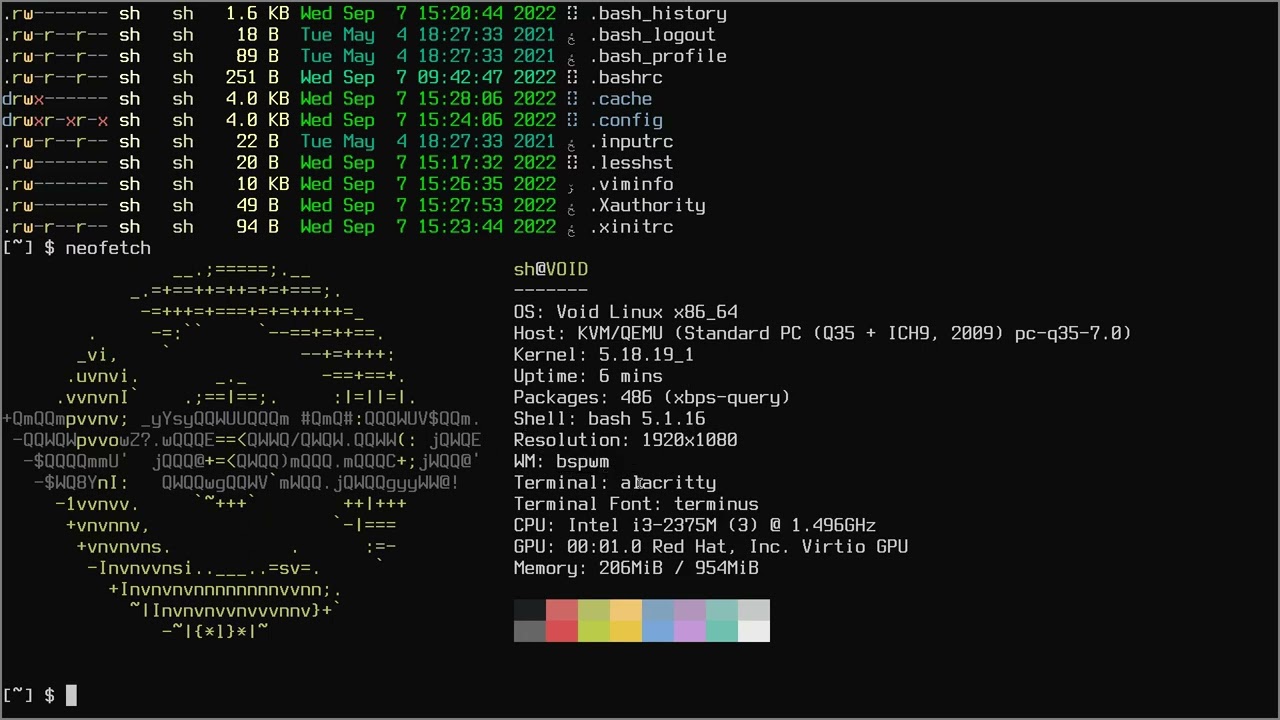
Task: Select the .lesshst file name
Action: (x=631, y=163)
